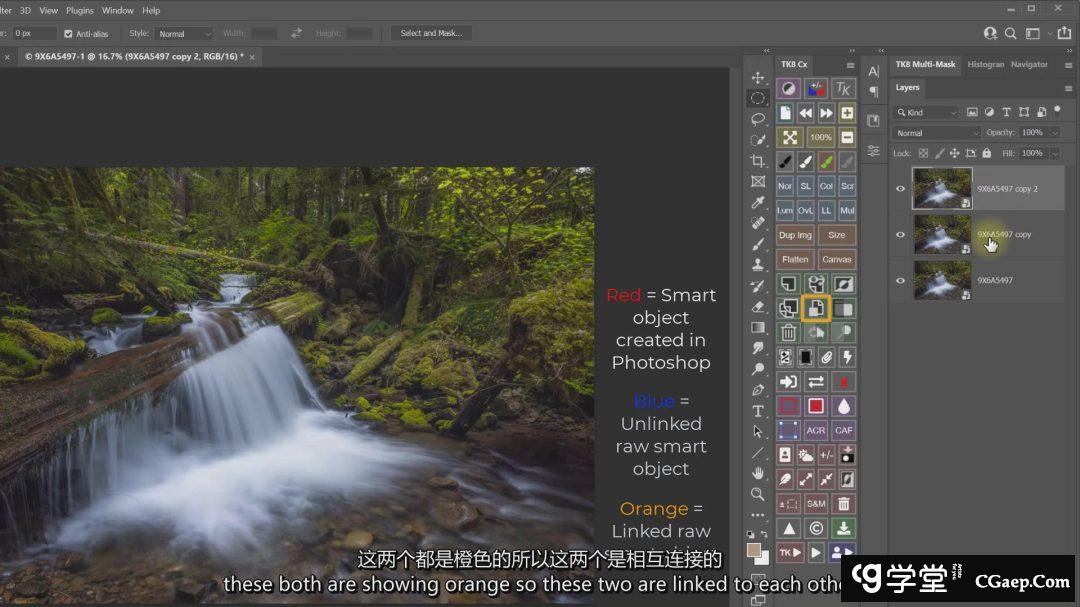Viewport: 1080px width, 607px height.
Task: Click the ACR button in TK8 panel
Action: [x=816, y=430]
